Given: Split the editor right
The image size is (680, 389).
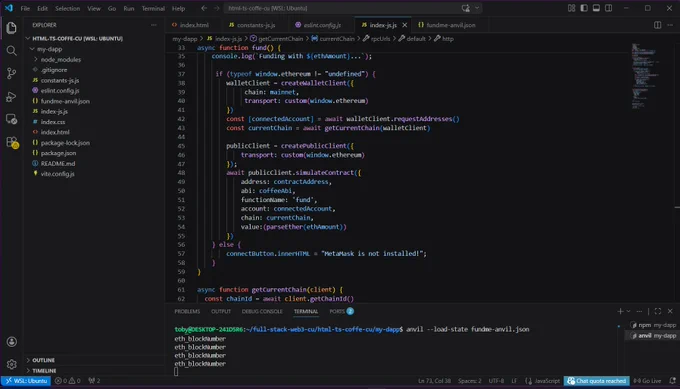Looking at the screenshot, I should [657, 25].
